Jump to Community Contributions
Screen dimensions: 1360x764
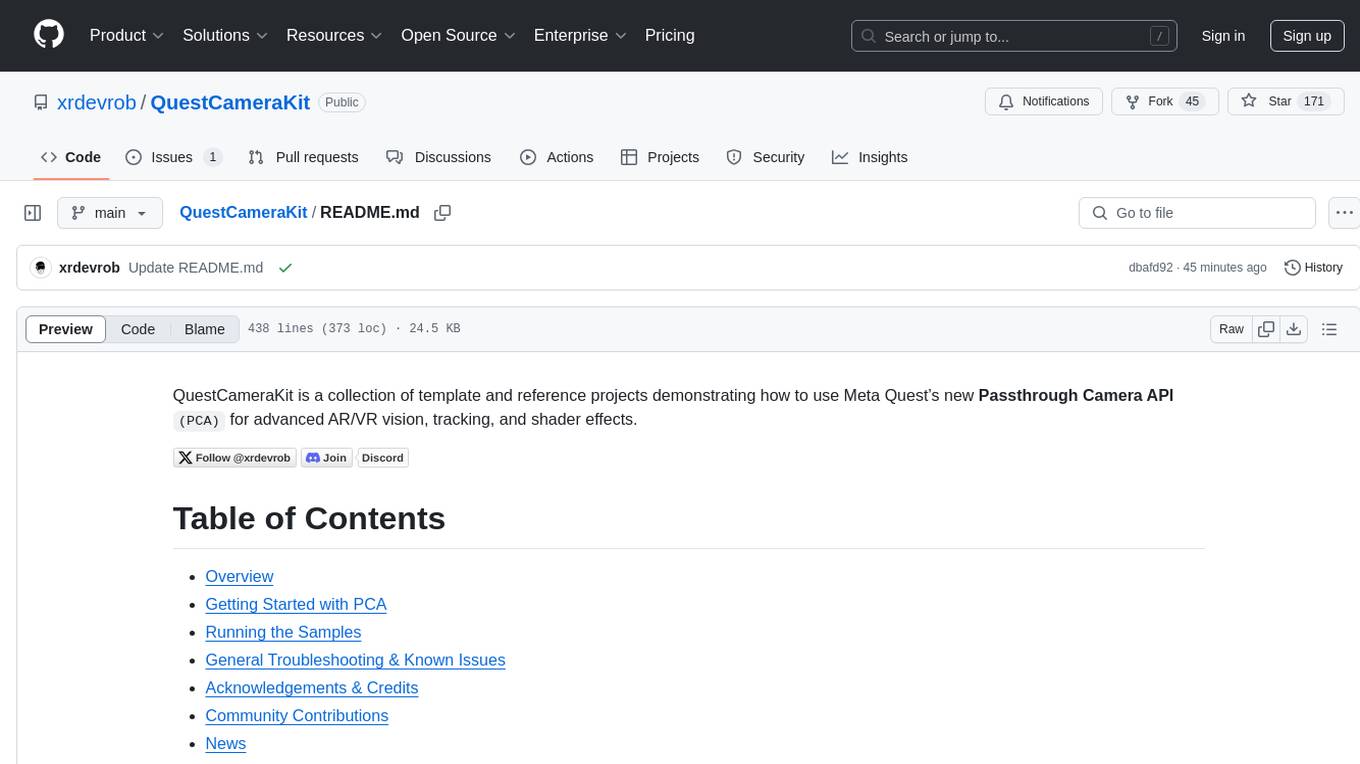tap(297, 716)
